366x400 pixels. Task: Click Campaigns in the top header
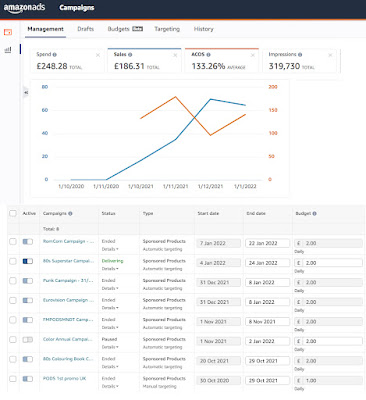click(77, 7)
